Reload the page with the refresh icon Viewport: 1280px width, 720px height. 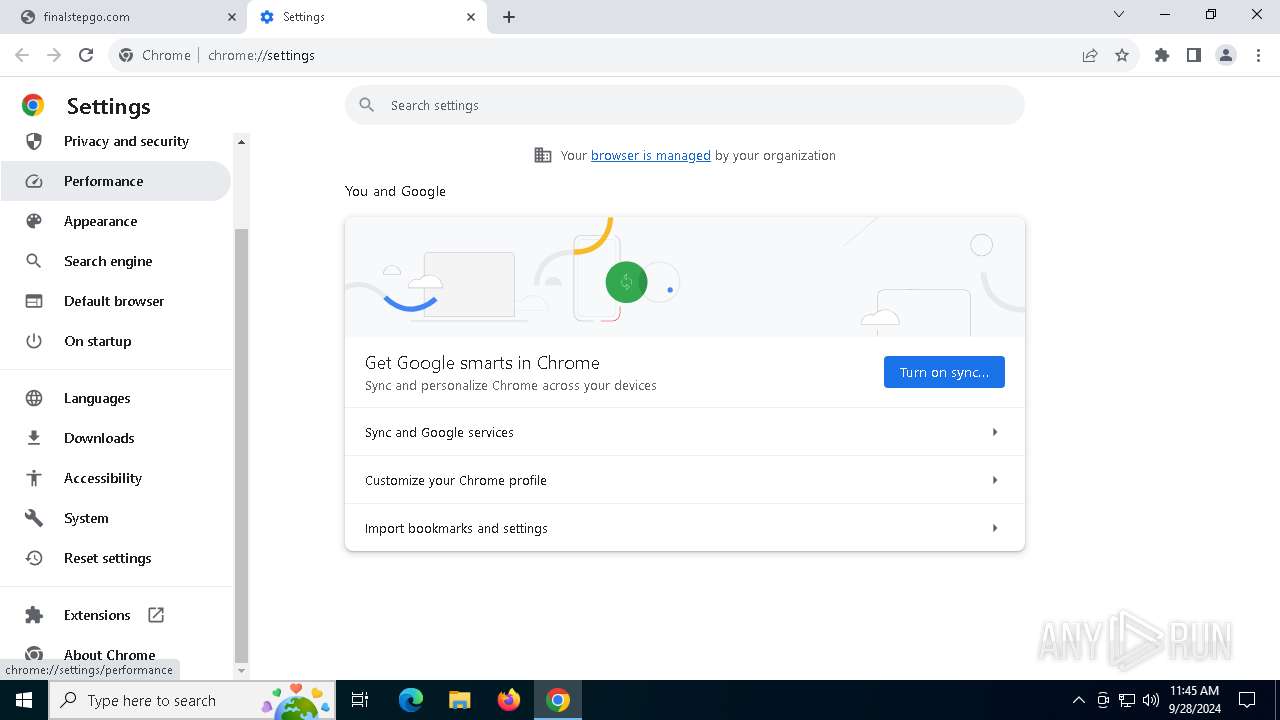[x=86, y=55]
